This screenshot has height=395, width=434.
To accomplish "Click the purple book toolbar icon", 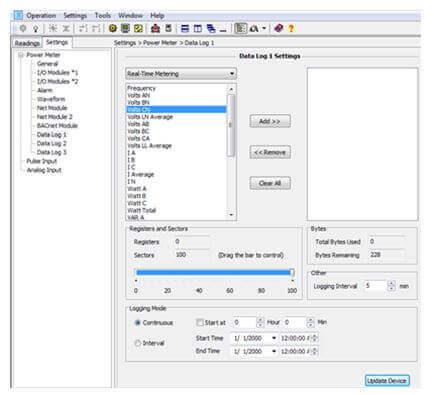I will 279,29.
